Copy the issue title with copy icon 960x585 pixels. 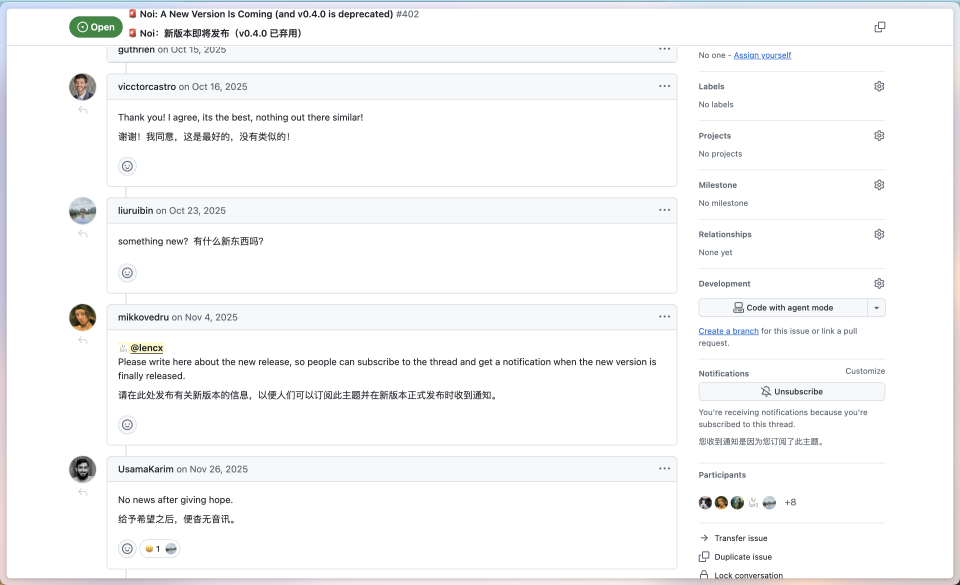(880, 27)
